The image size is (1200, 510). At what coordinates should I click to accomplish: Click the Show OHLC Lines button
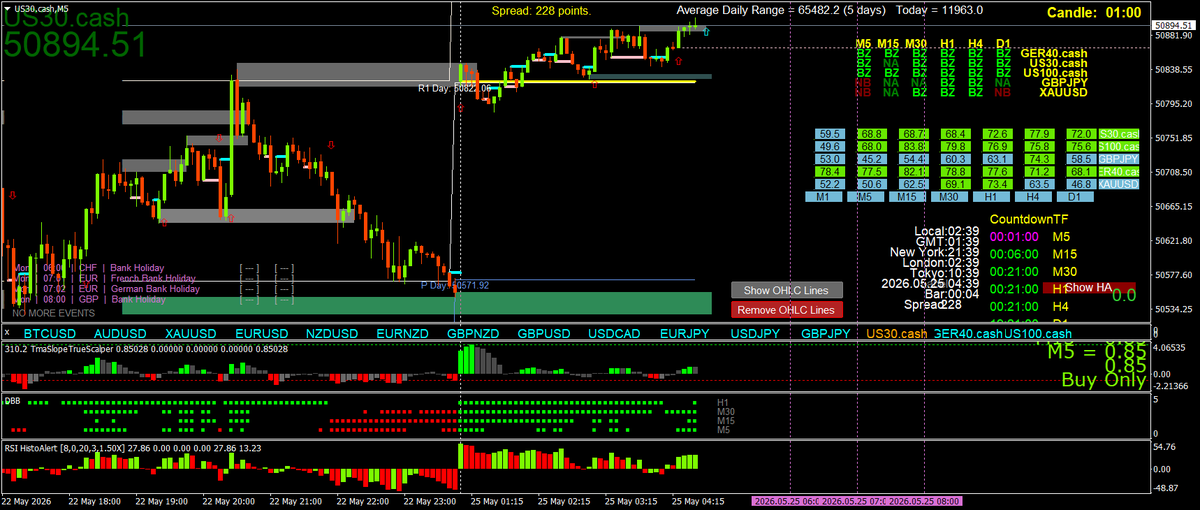[787, 290]
